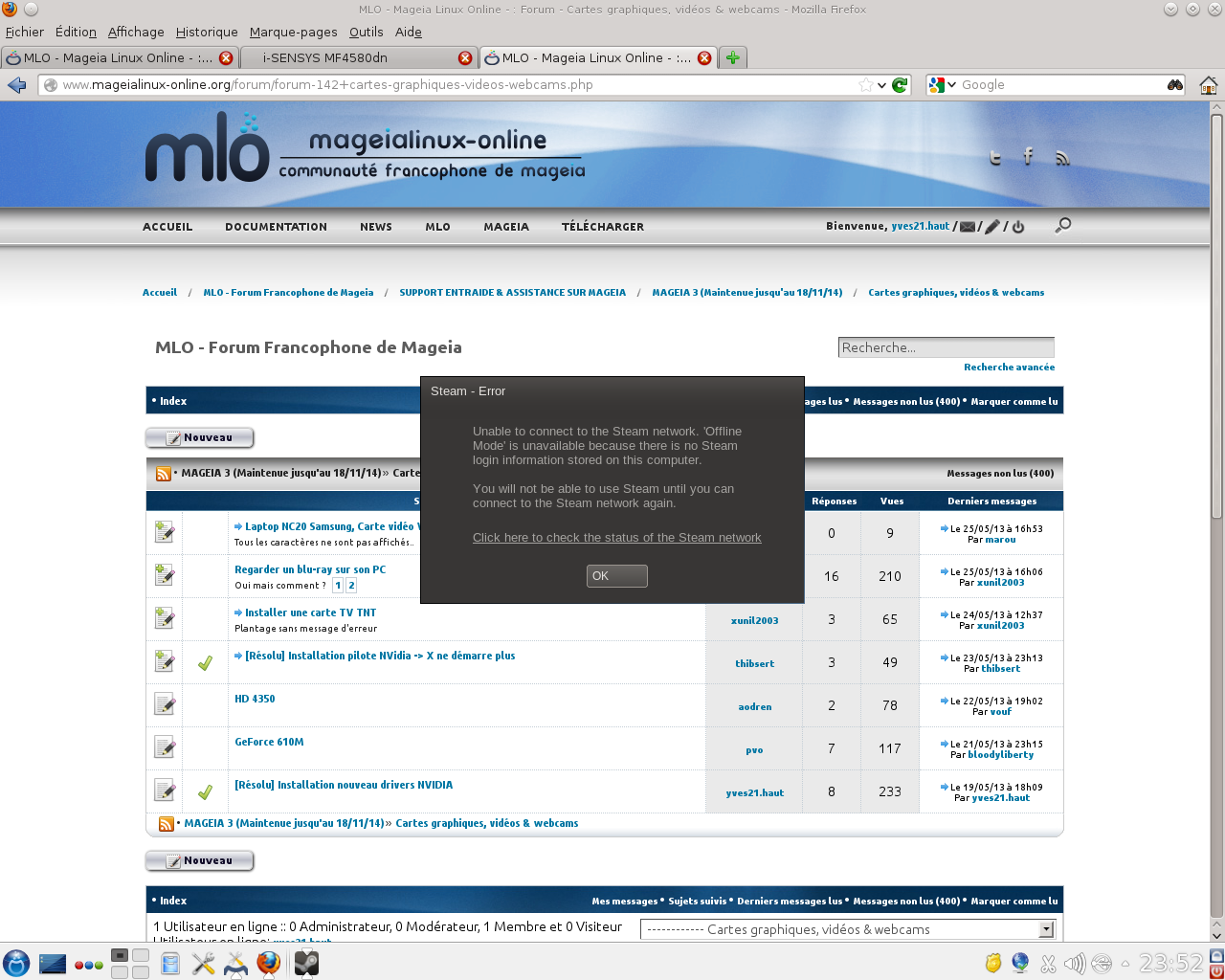The height and width of the screenshot is (980, 1225).
Task: Open the volume speaker tray icon
Action: pos(1075,964)
